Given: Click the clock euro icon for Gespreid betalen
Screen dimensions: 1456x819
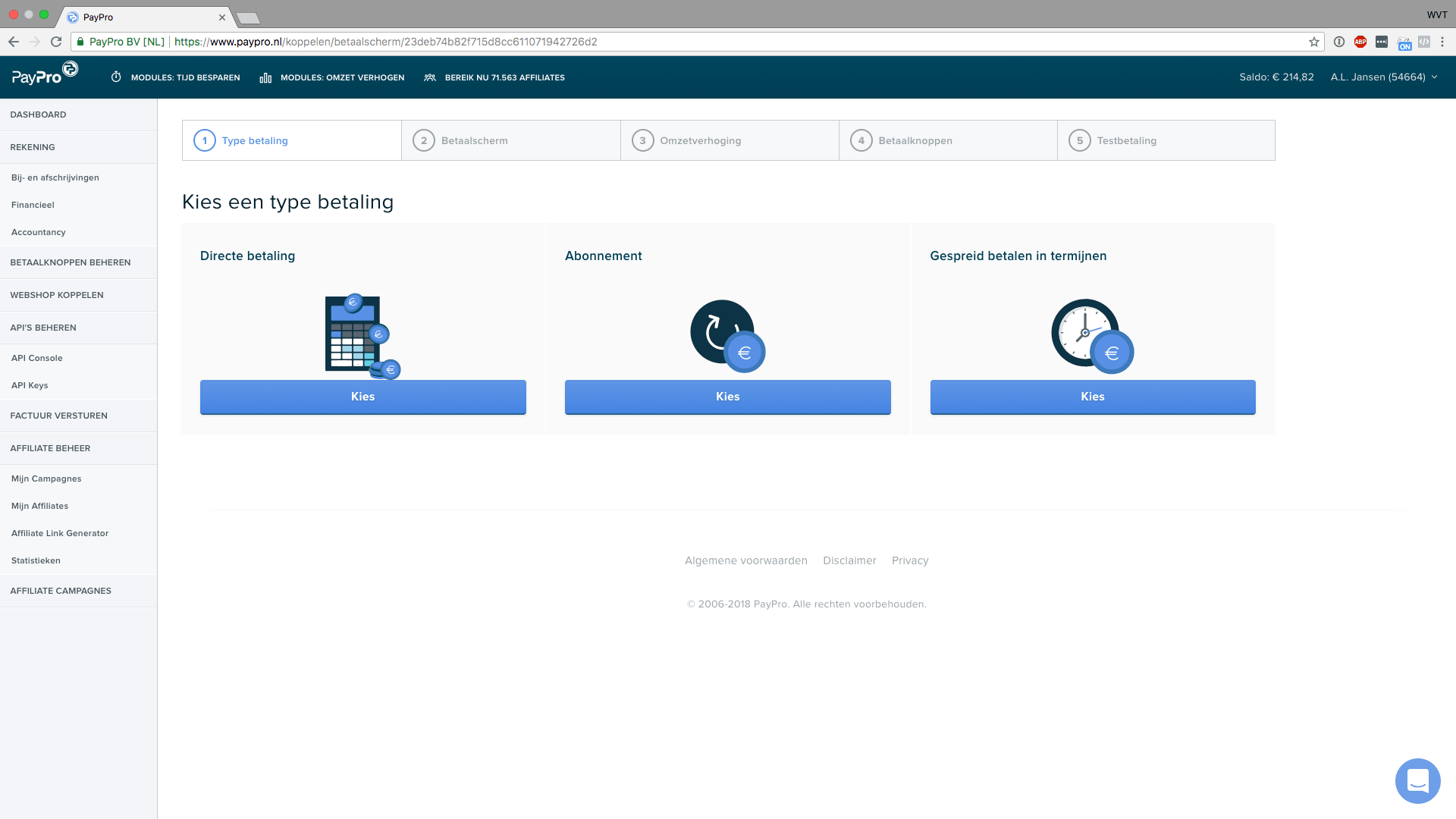Looking at the screenshot, I should (1092, 336).
